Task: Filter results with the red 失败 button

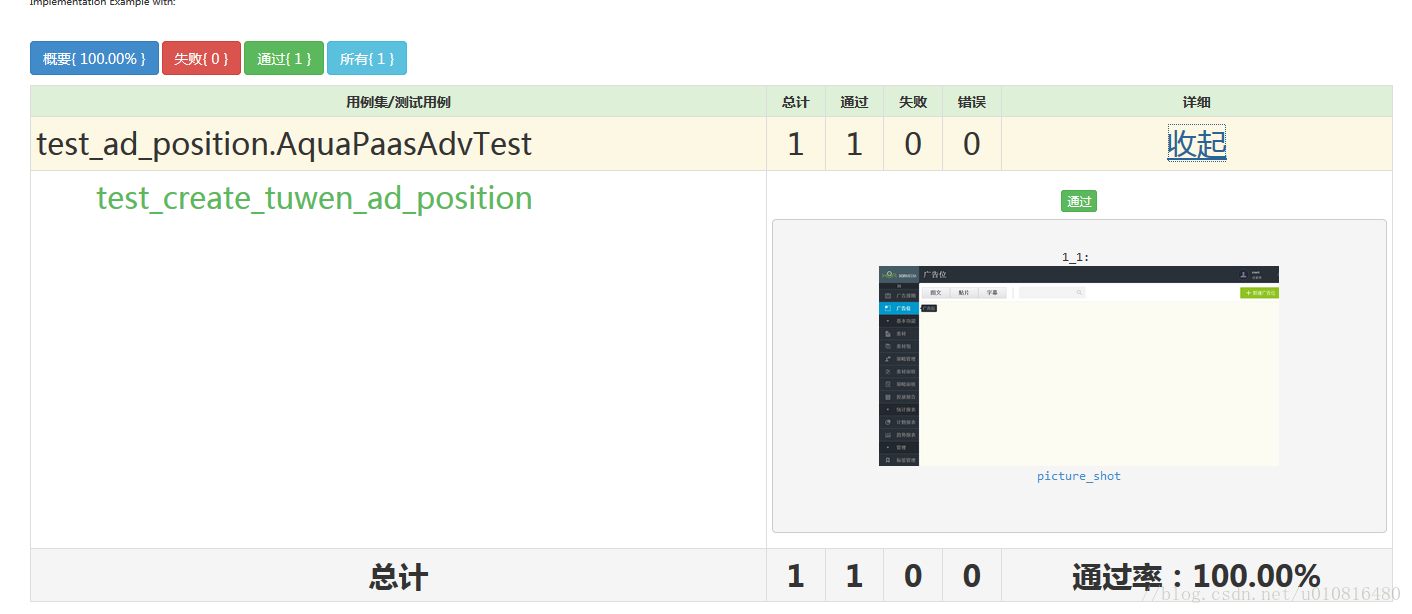Action: click(201, 59)
